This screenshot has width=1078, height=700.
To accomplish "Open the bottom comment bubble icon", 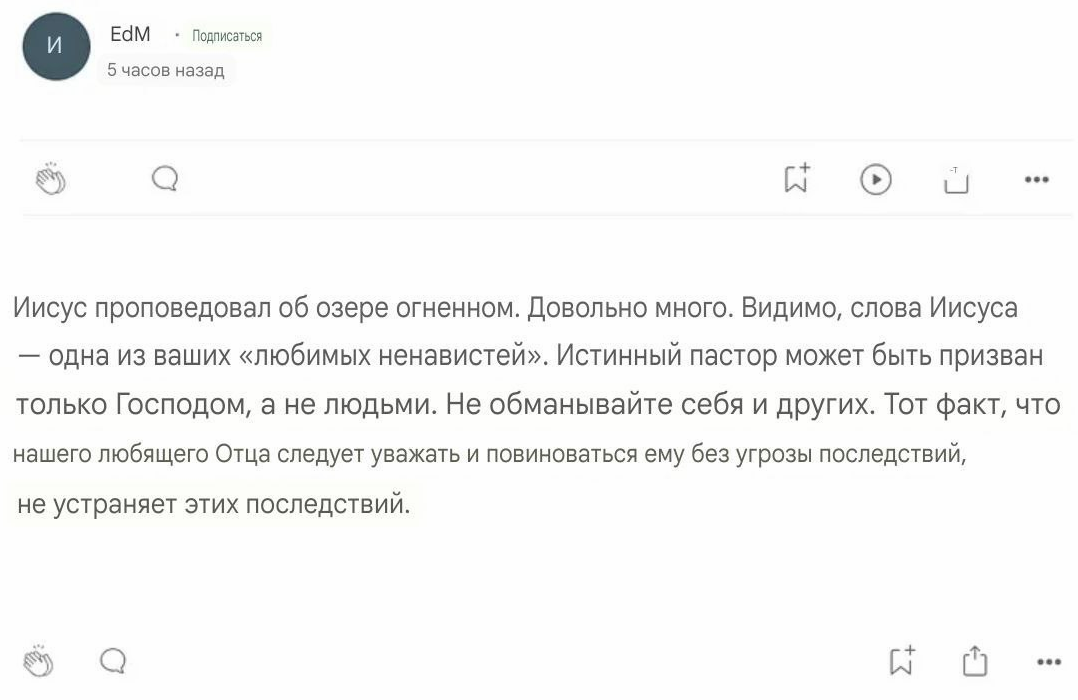I will coord(113,660).
